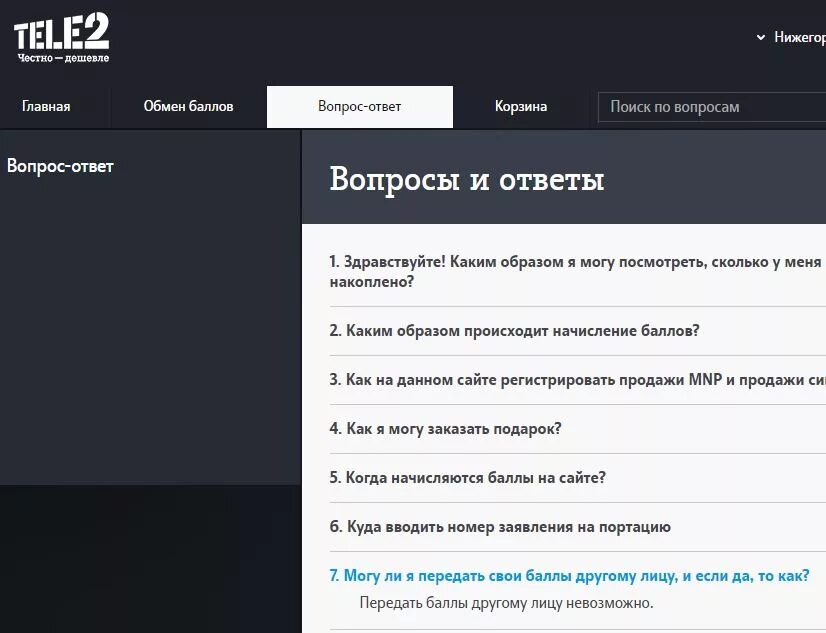826x633 pixels.
Task: Expand question 3 about registering MNP sales
Action: coord(577,380)
